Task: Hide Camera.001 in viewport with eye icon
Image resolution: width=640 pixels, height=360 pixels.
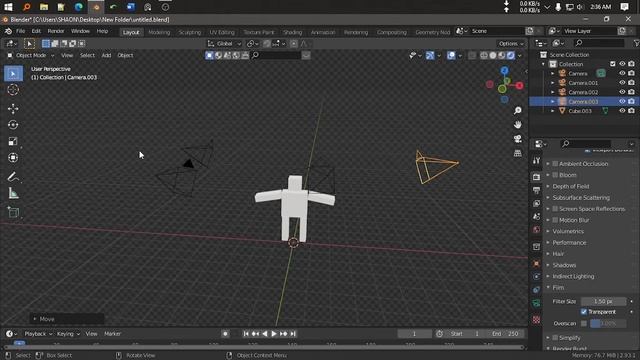Action: [x=622, y=83]
